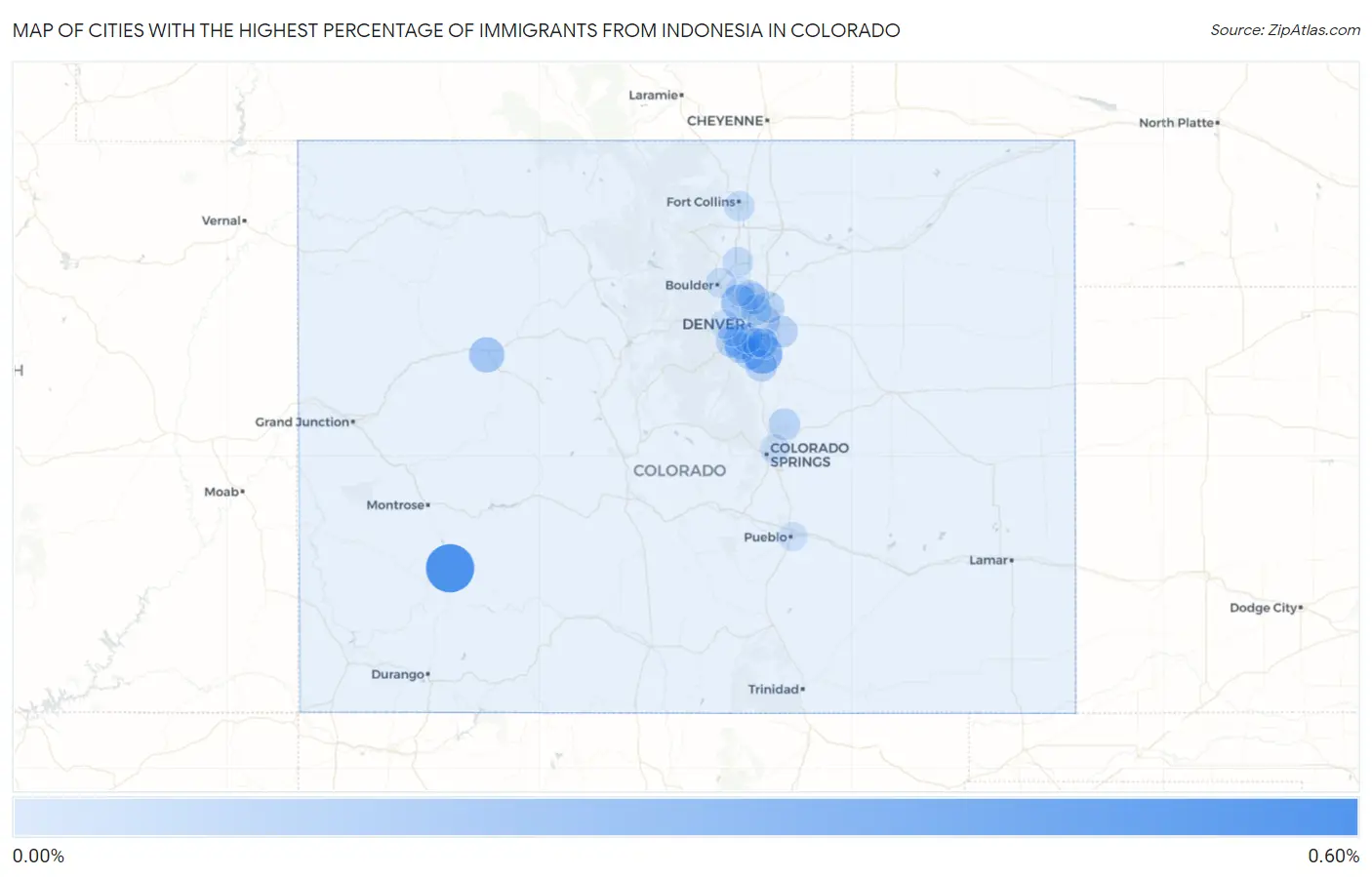Click the CHEYENNE city label
Screen dimensions: 1372x877
725,121
